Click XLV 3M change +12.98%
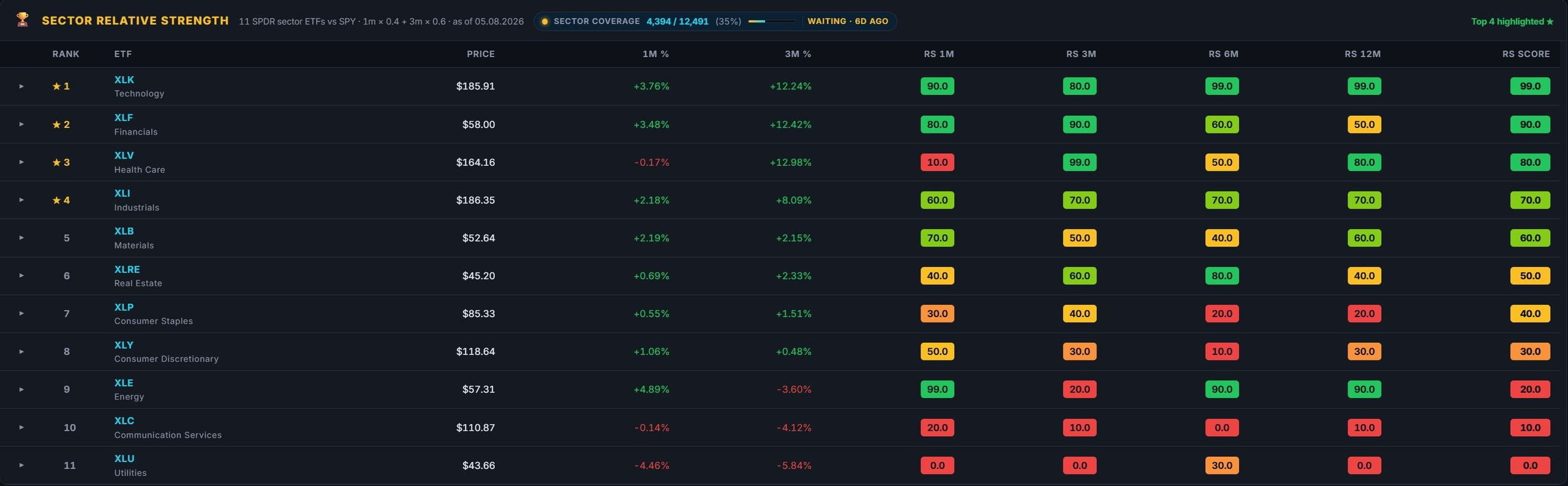The width and height of the screenshot is (1568, 486). point(790,162)
